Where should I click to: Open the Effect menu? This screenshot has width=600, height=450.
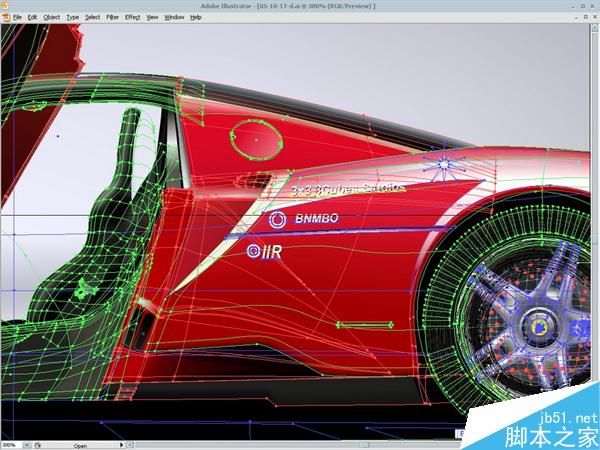tap(133, 17)
